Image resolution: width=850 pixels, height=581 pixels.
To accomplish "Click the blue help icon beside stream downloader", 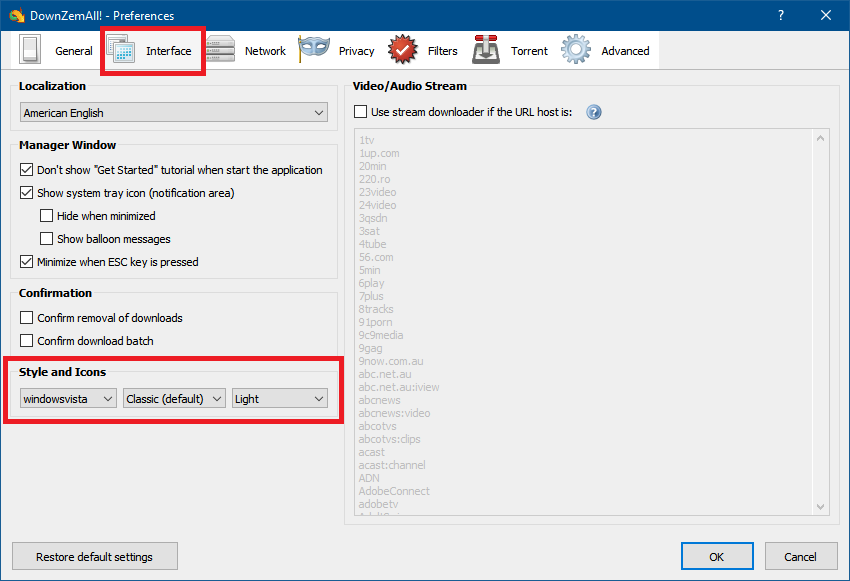I will 594,112.
